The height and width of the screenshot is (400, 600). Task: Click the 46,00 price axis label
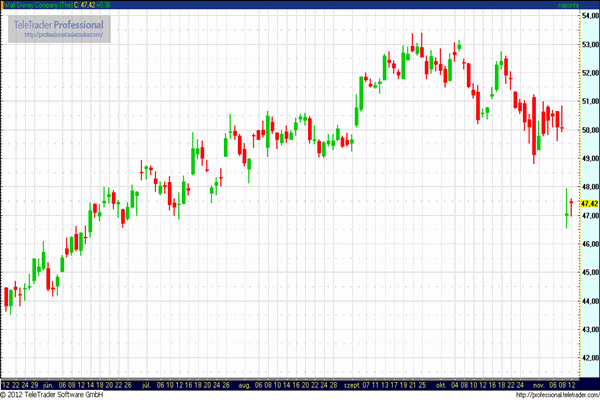590,244
